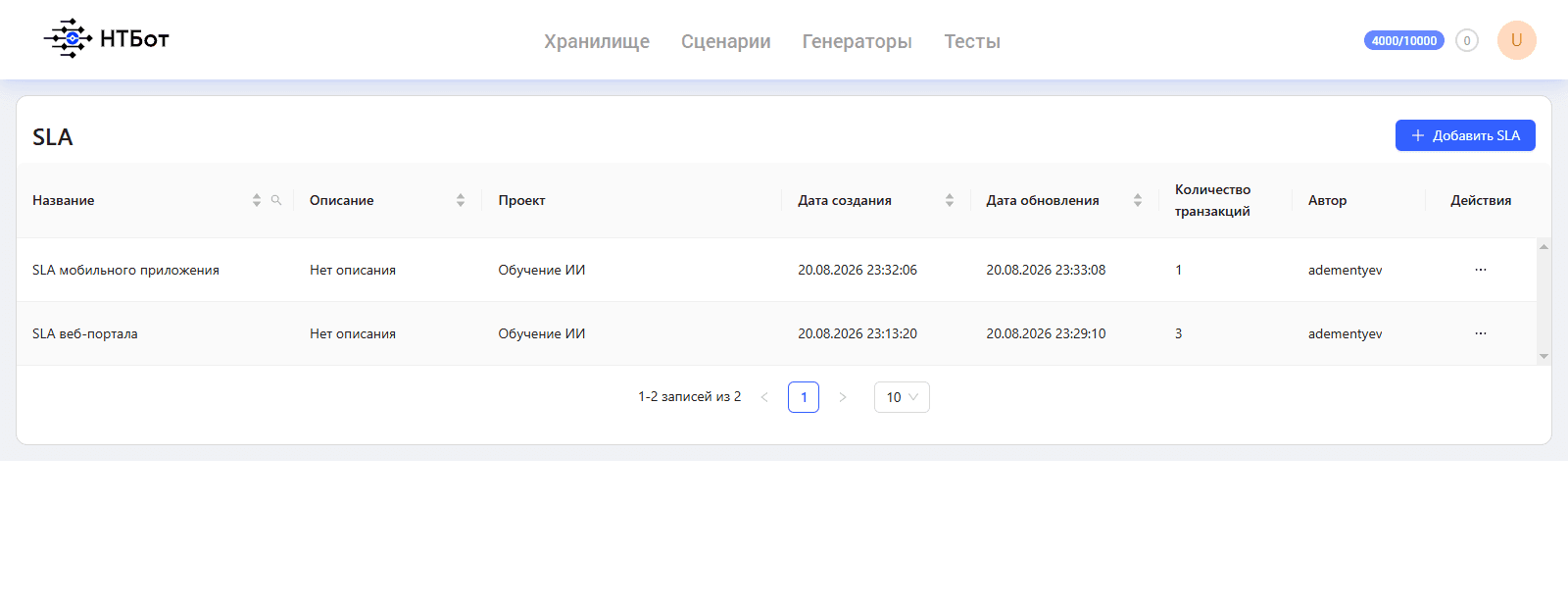Click Обучение ИИ in веб-портала row
The height and width of the screenshot is (608, 1568).
pos(542,333)
